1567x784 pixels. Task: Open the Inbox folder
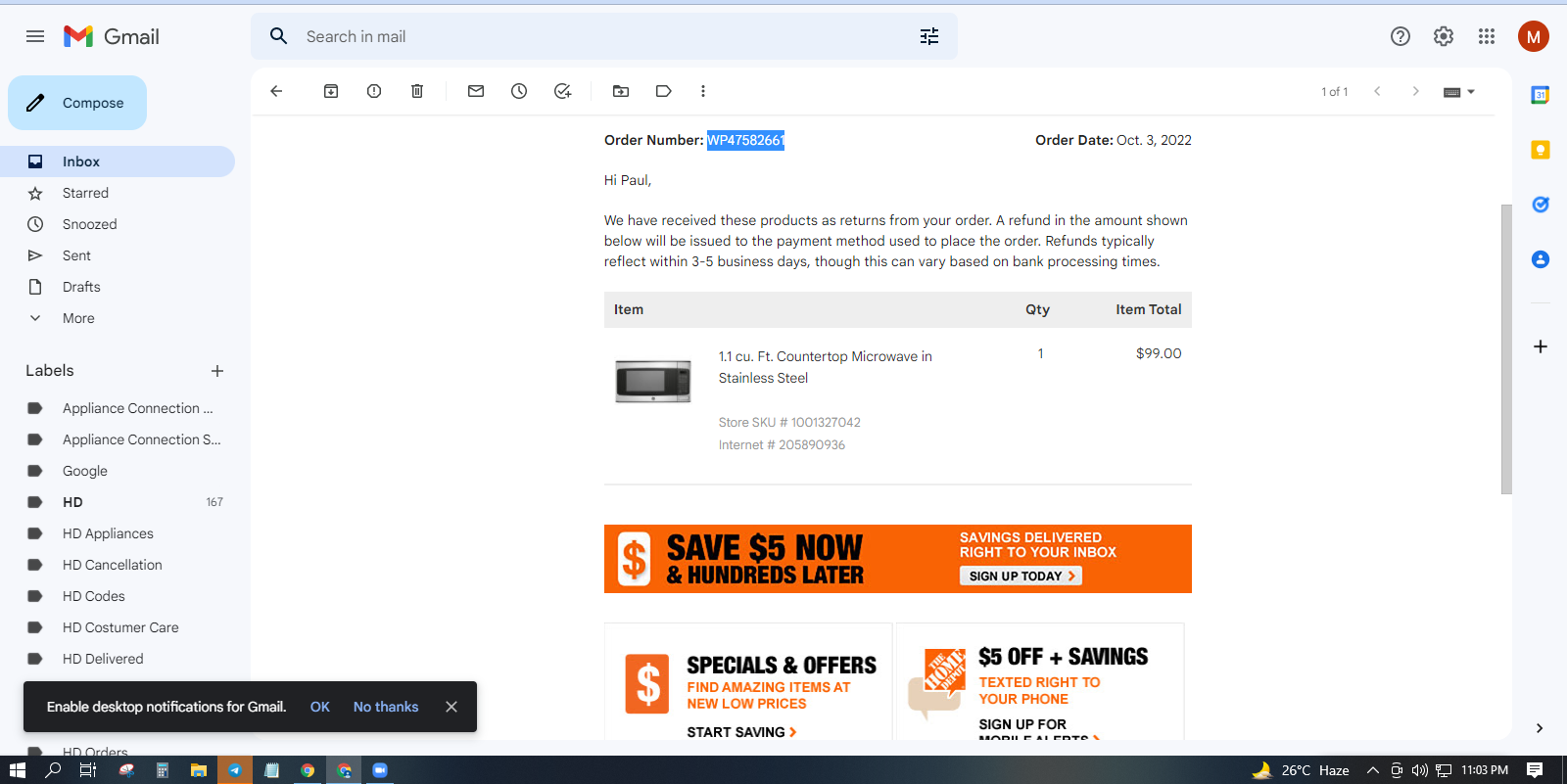(118, 161)
